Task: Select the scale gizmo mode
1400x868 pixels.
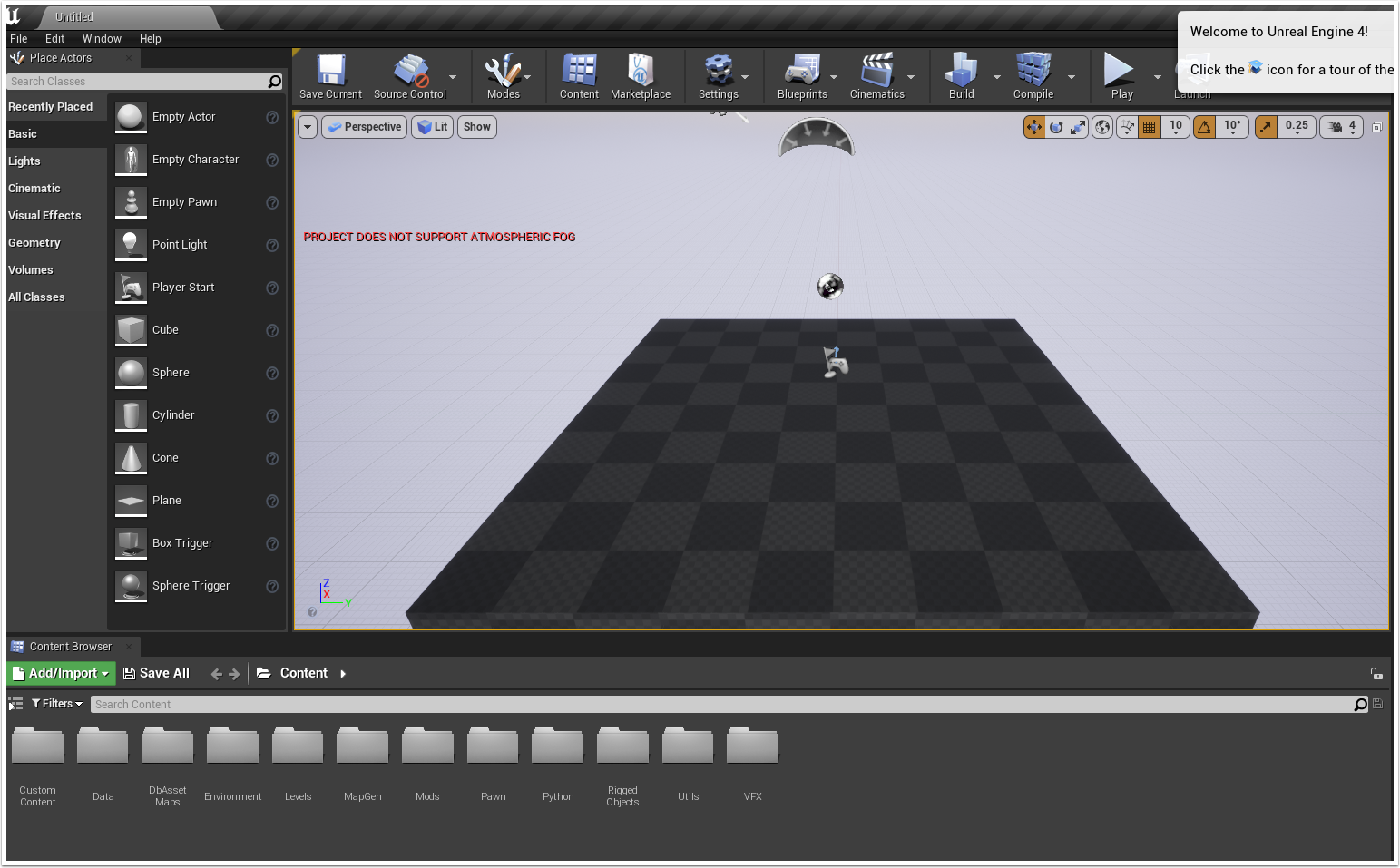Action: [1077, 127]
